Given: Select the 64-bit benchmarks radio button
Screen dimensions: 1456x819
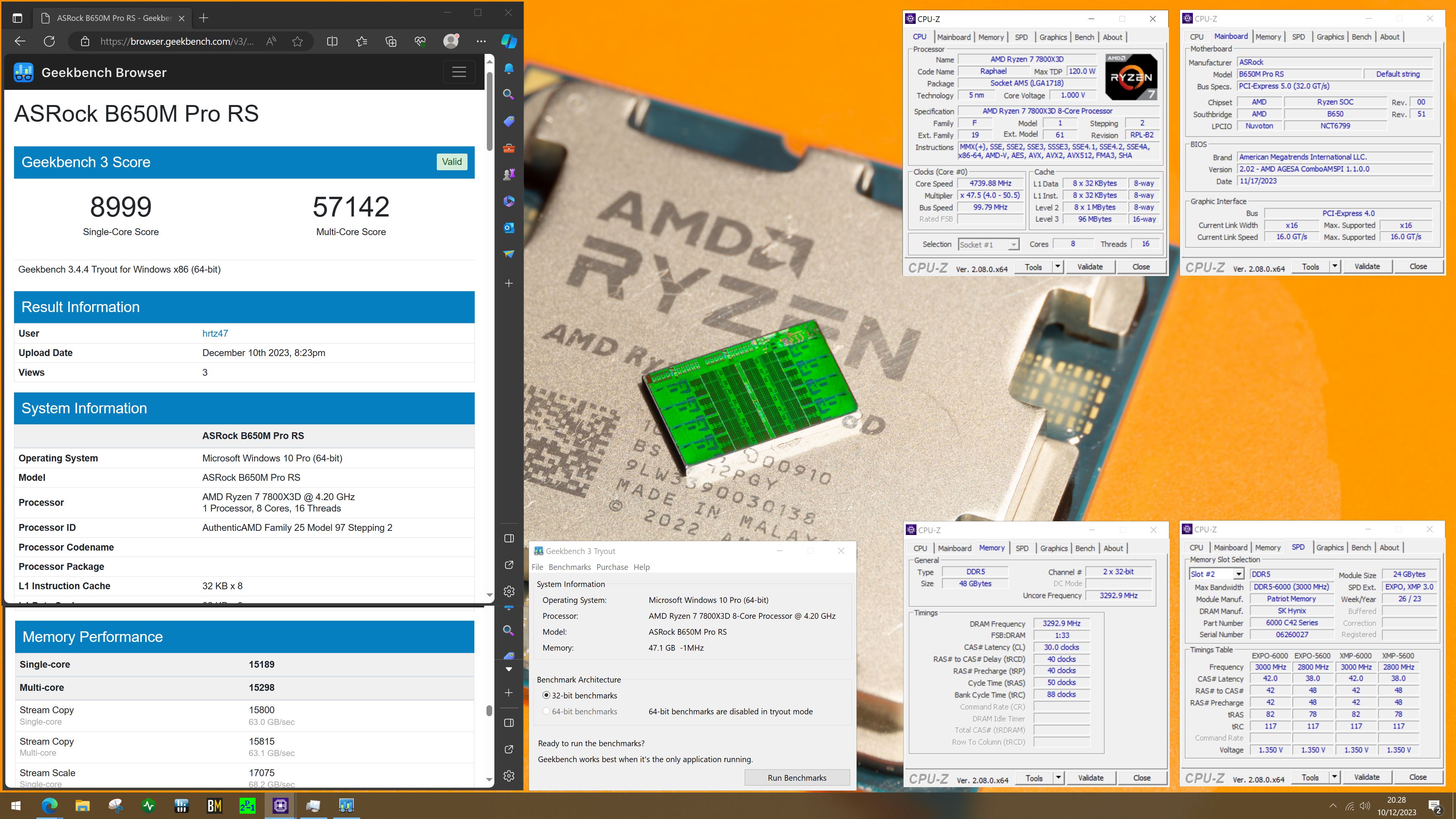Looking at the screenshot, I should tap(546, 711).
